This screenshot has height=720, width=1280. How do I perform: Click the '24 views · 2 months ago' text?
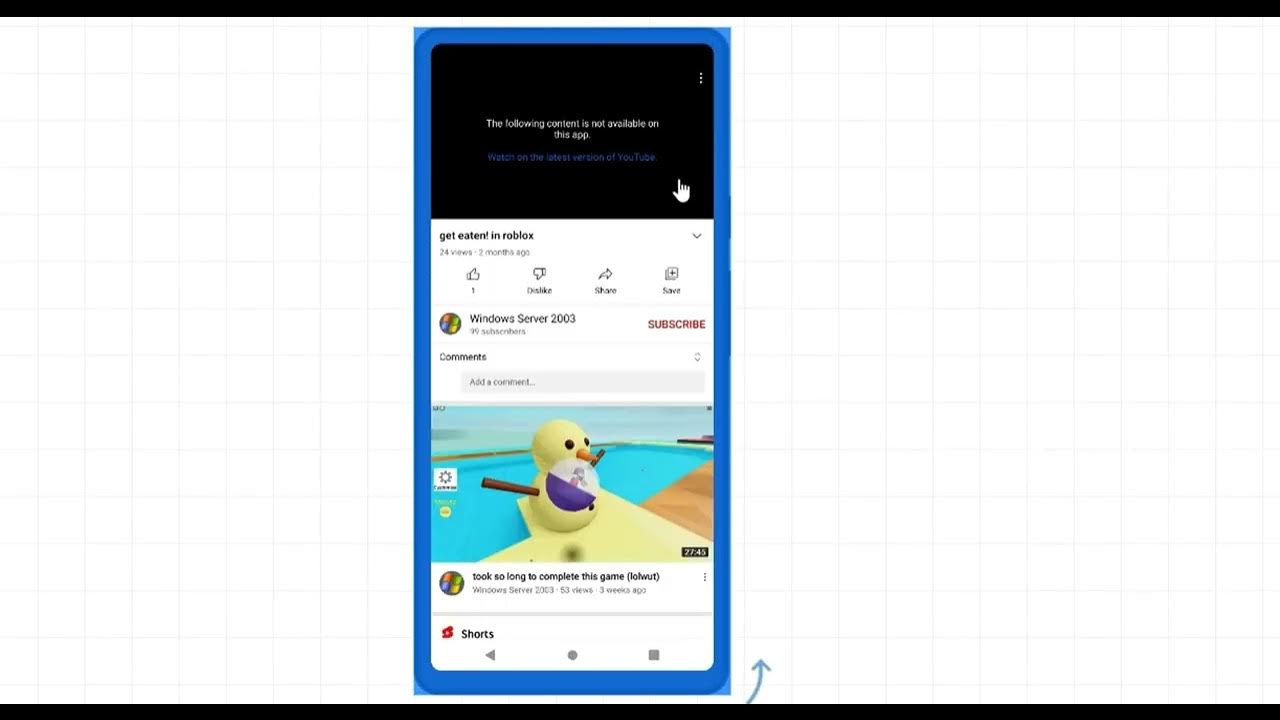pos(485,252)
